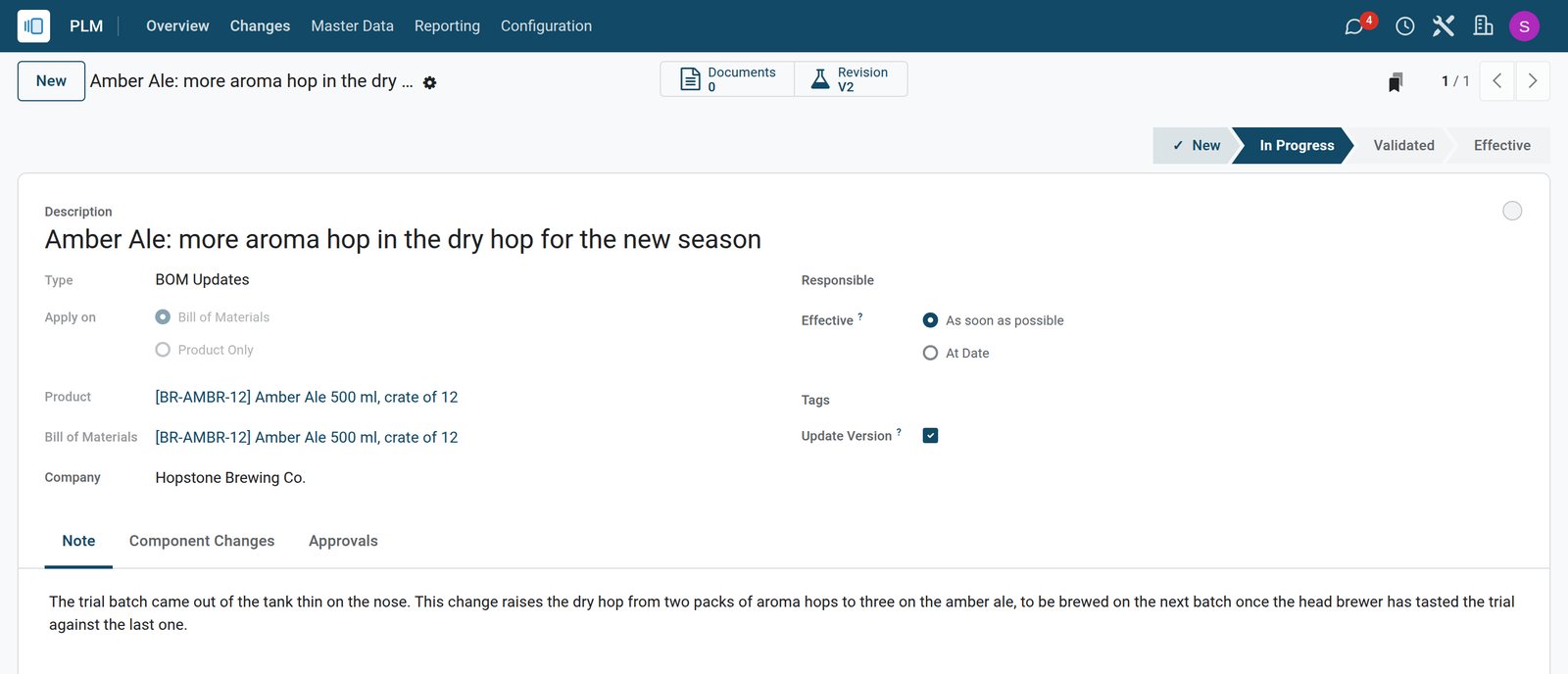Click the empty Tags field
Viewport: 1568px width, 674px height.
pos(1222,400)
